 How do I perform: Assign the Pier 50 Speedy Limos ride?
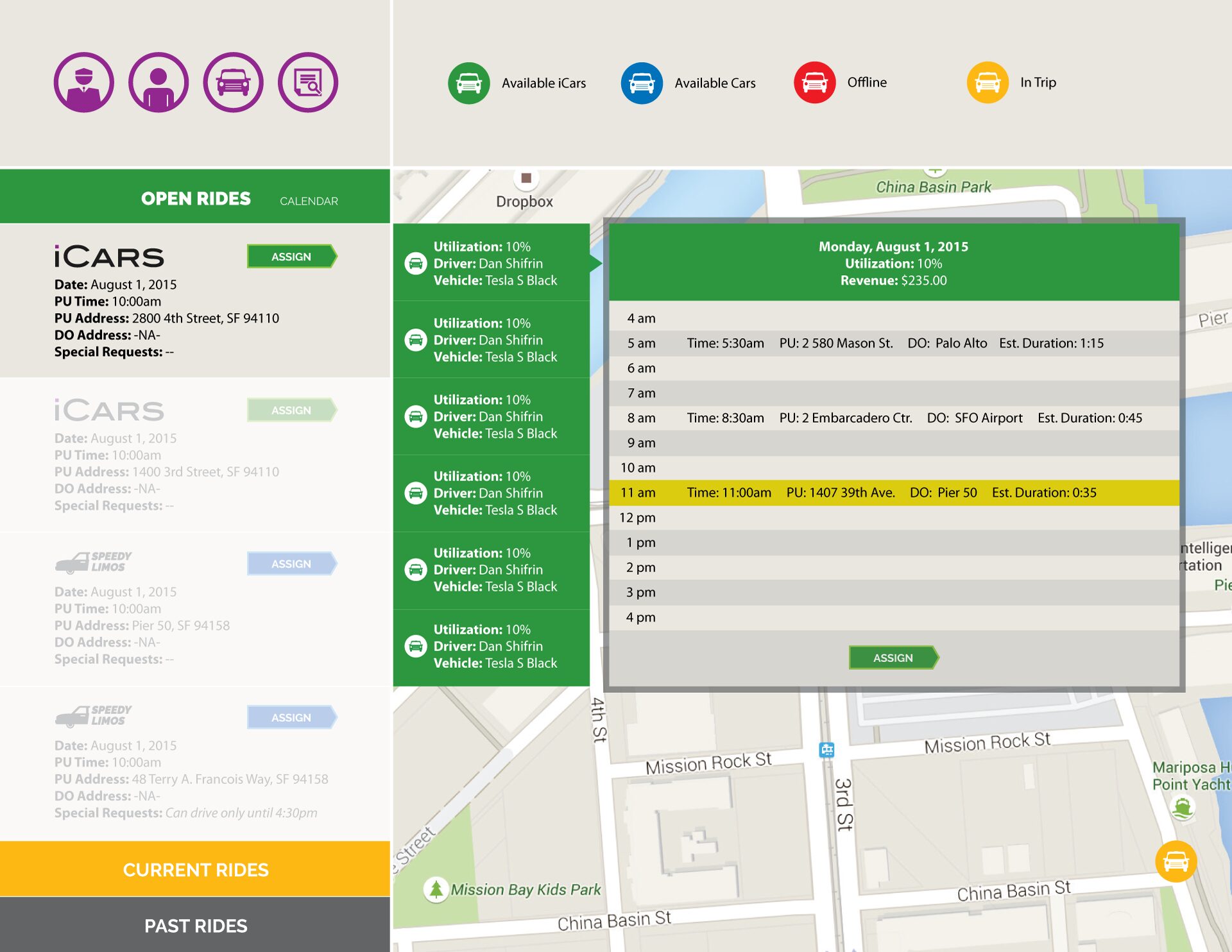pos(292,564)
